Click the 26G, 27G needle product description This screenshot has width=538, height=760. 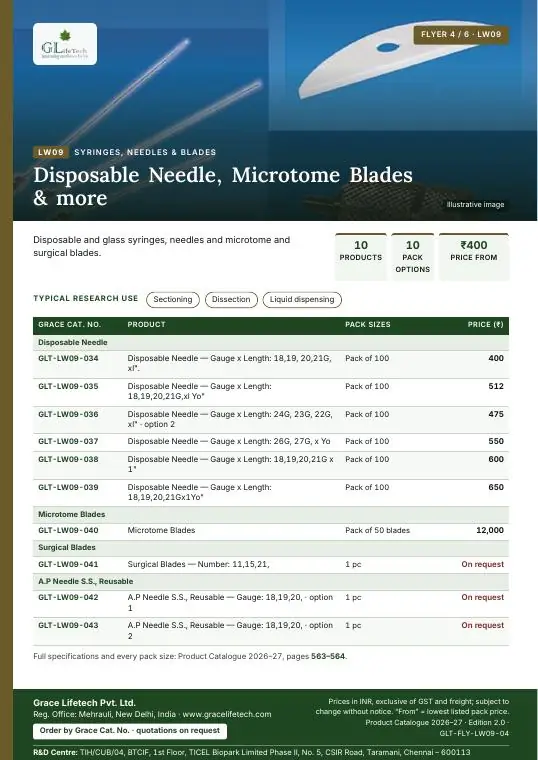pos(229,442)
